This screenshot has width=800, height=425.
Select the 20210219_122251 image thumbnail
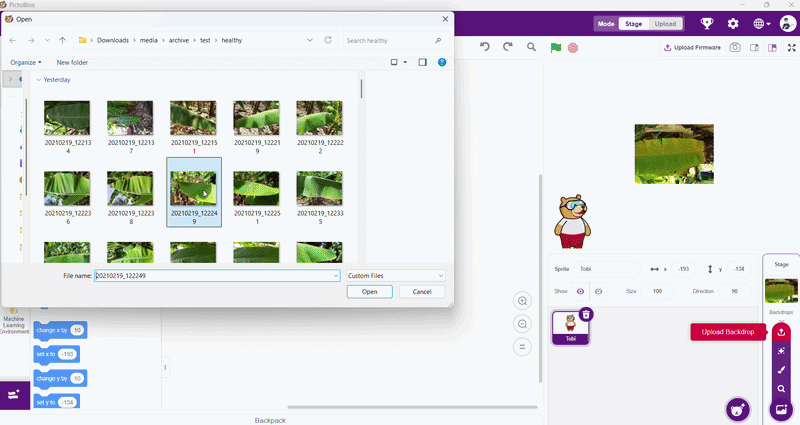[x=257, y=198]
